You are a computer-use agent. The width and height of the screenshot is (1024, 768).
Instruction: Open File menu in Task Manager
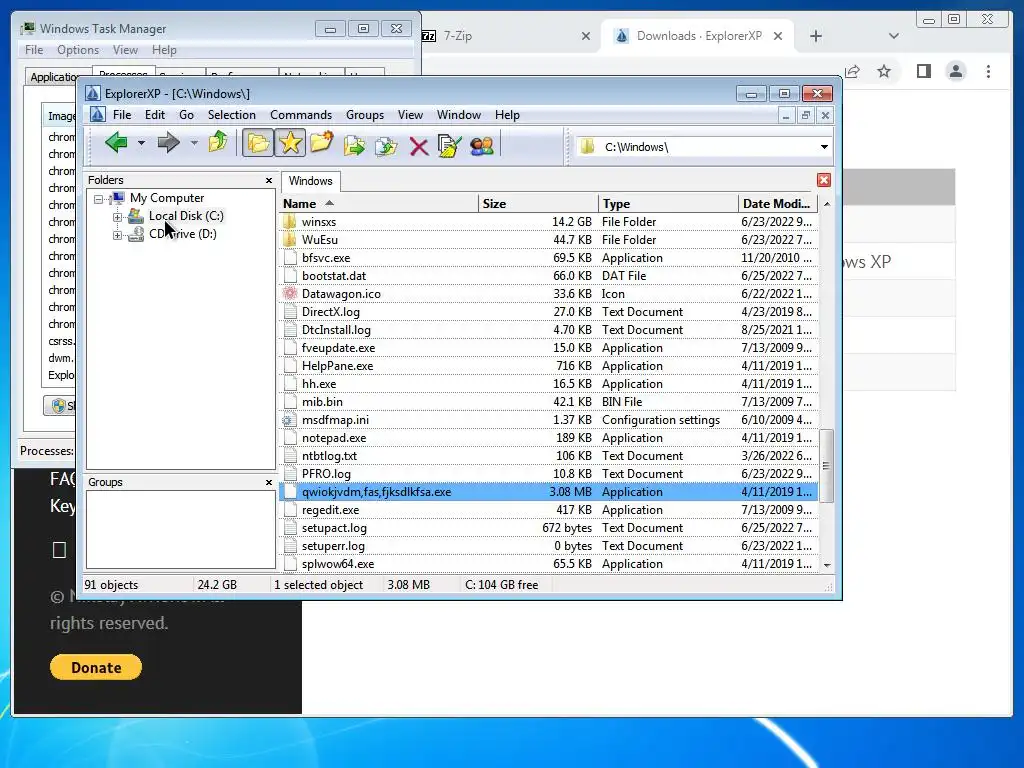[34, 50]
